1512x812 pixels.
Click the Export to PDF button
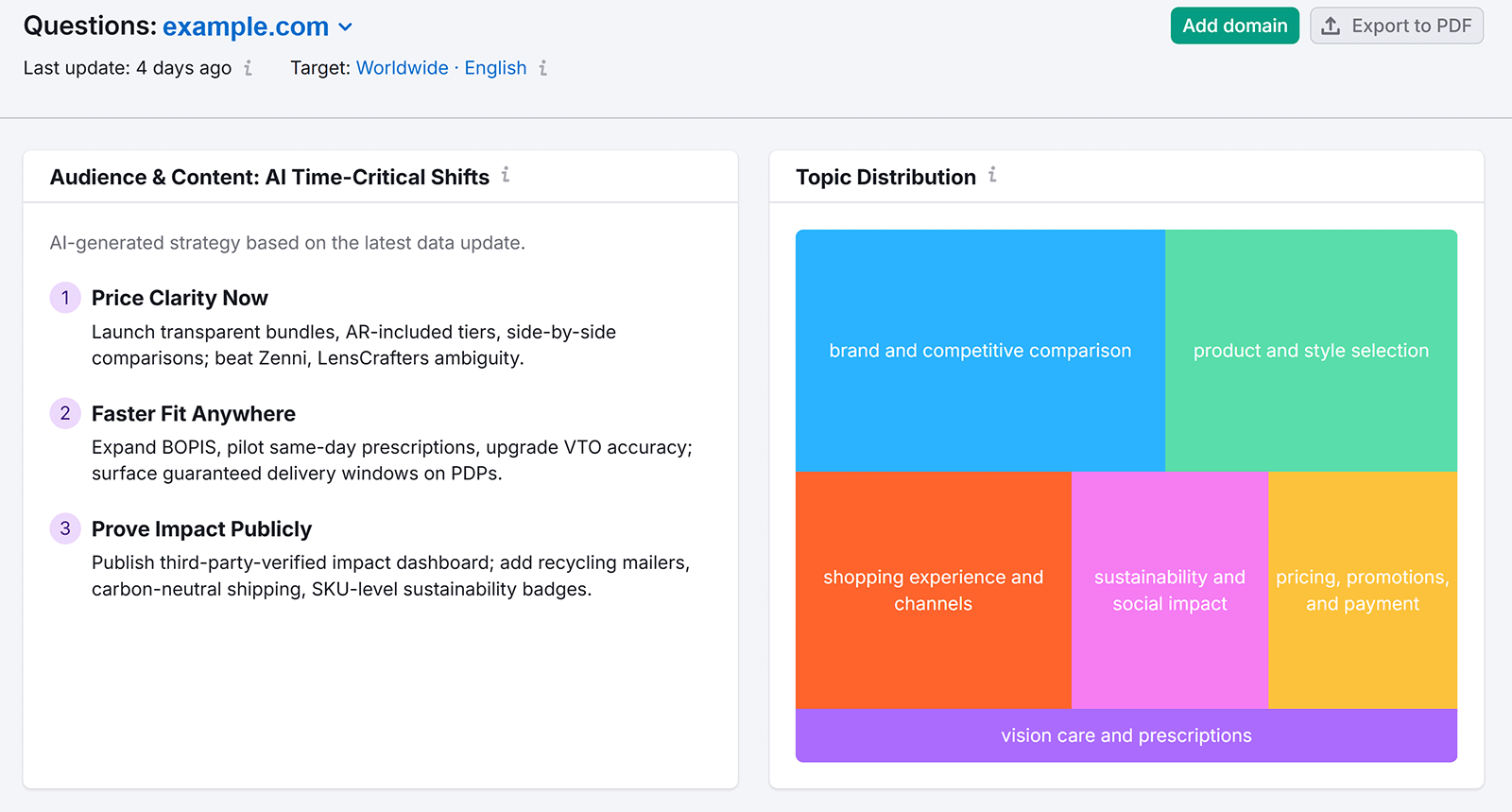click(1396, 26)
